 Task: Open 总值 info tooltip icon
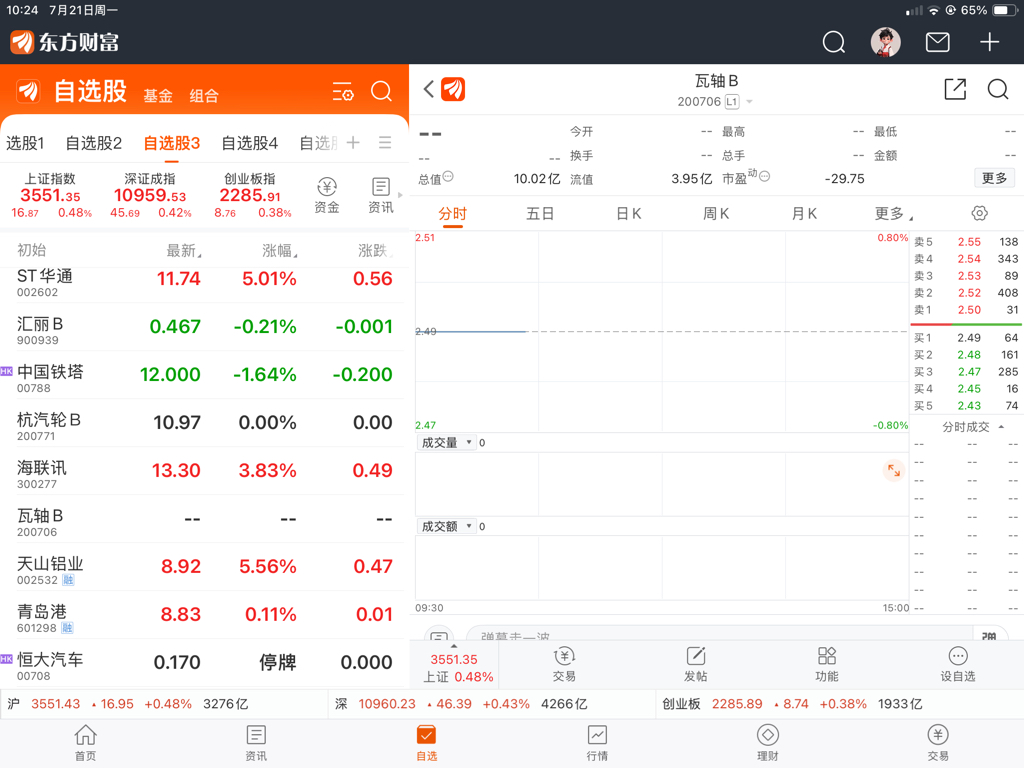(x=448, y=176)
